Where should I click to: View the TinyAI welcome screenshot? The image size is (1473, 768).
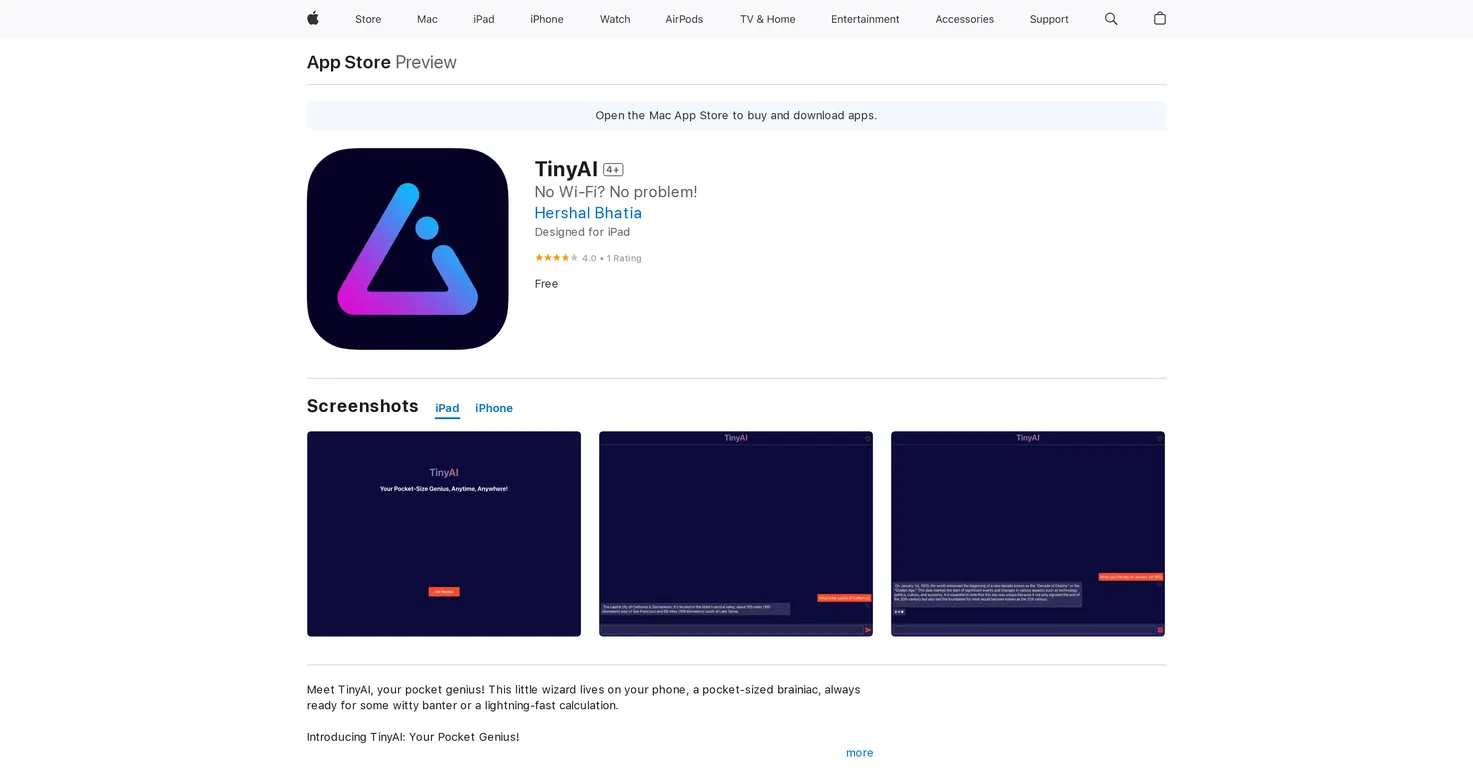[x=444, y=534]
